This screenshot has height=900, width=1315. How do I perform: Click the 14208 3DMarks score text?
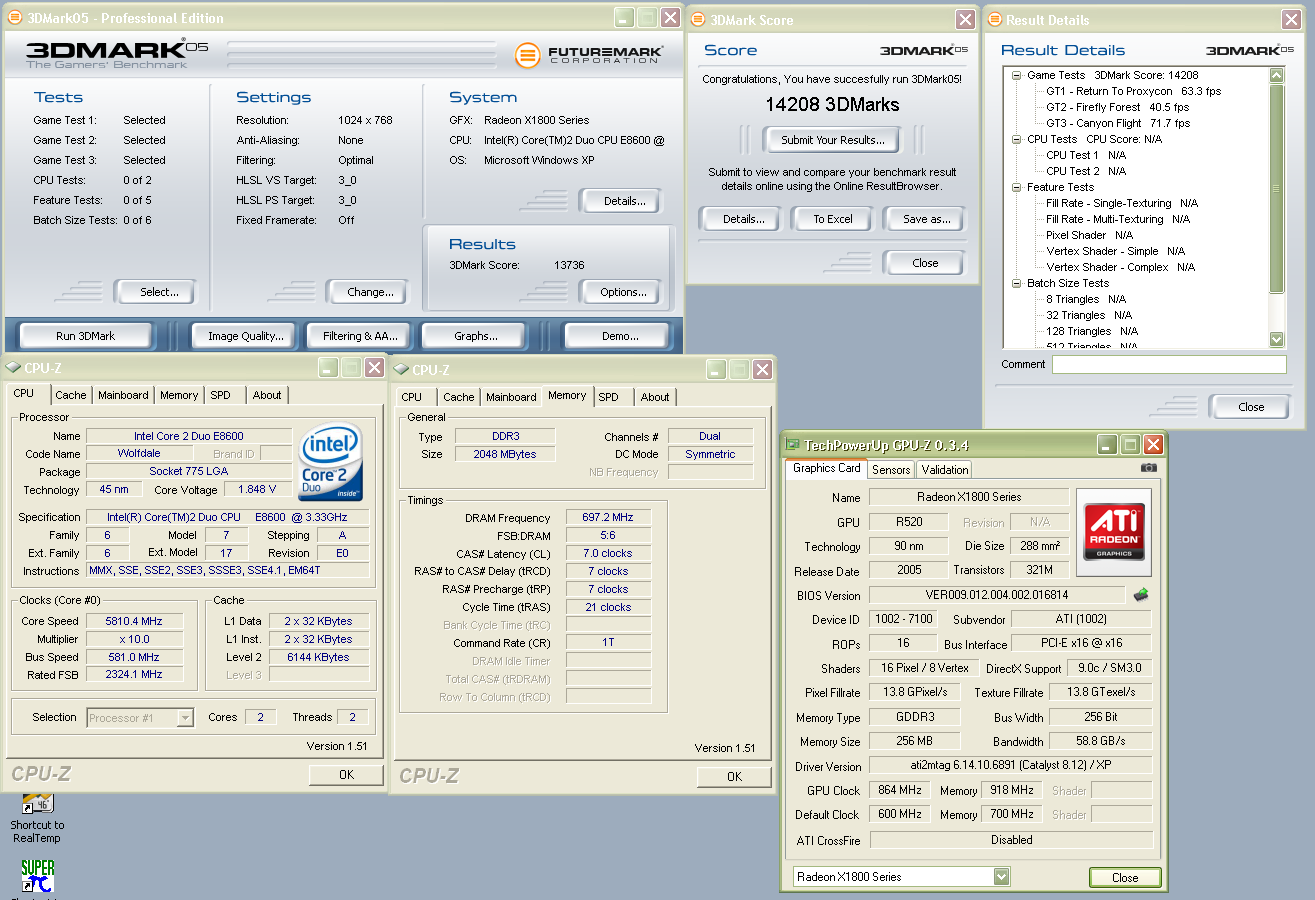tap(832, 105)
